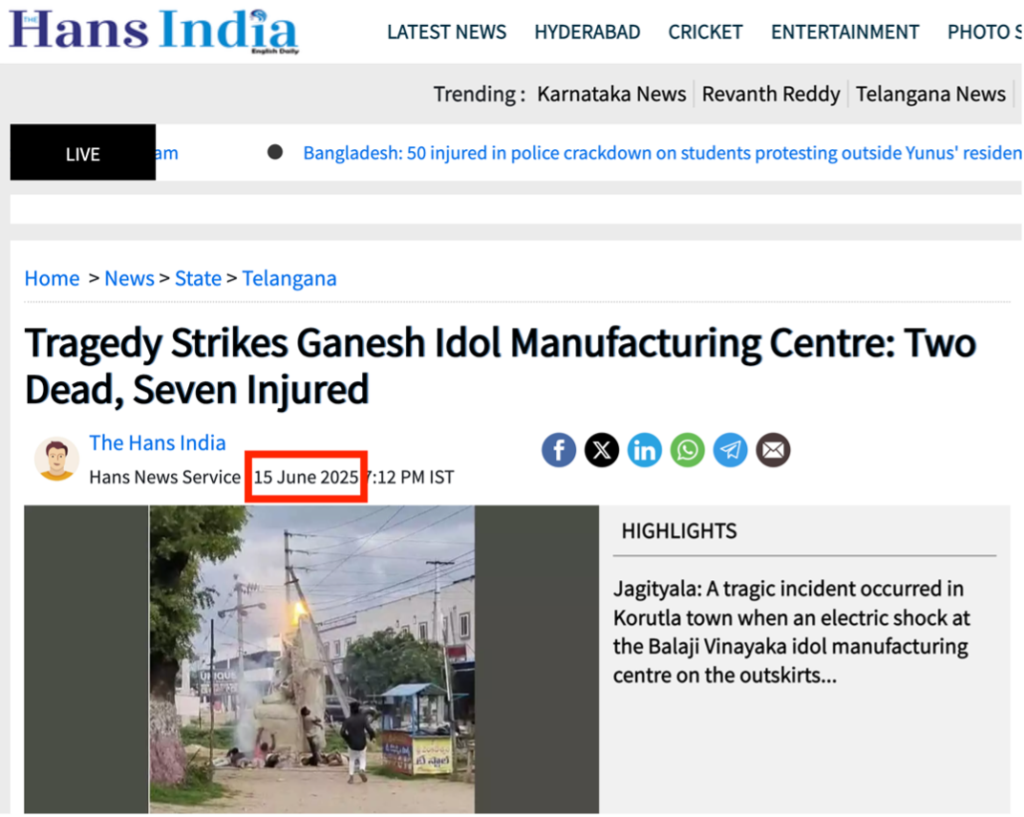Image resolution: width=1024 pixels, height=817 pixels.
Task: Select the Telangana News trending link
Action: point(931,94)
